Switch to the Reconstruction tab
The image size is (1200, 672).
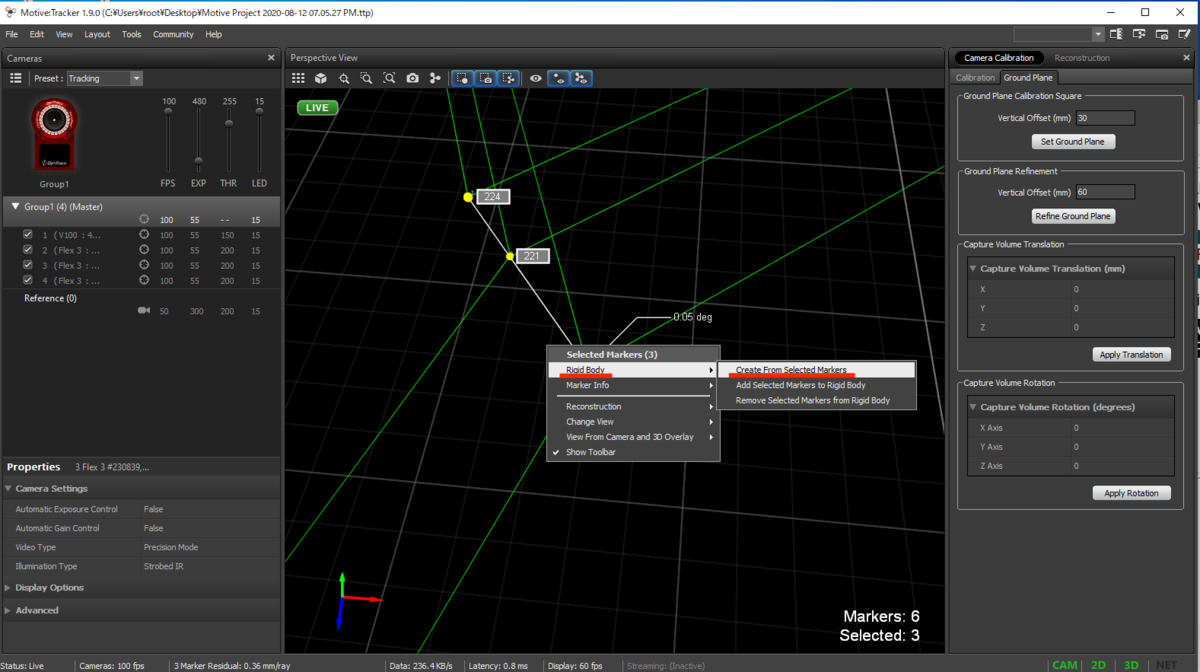point(1082,58)
